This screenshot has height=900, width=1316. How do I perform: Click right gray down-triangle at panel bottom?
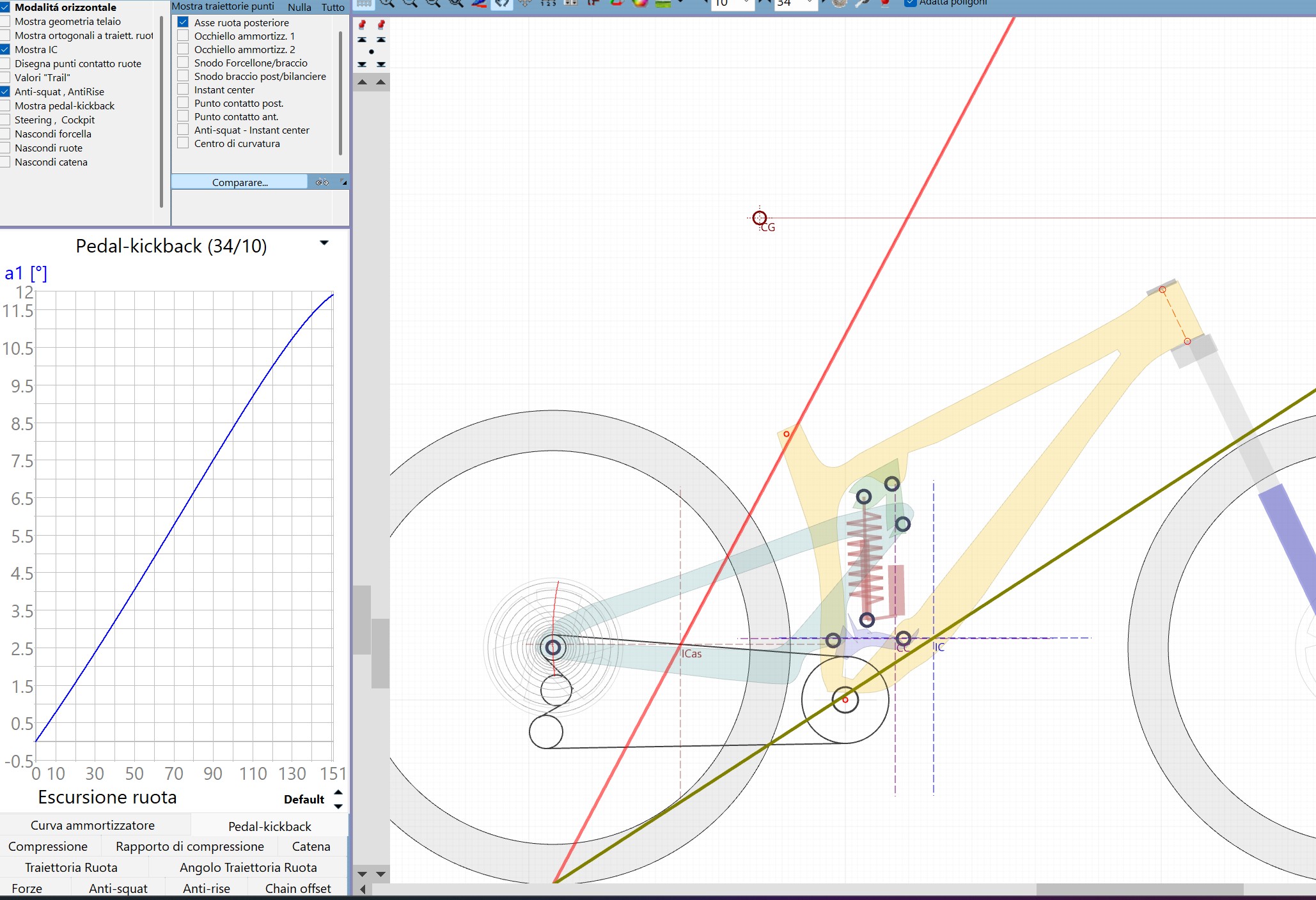pos(381,874)
